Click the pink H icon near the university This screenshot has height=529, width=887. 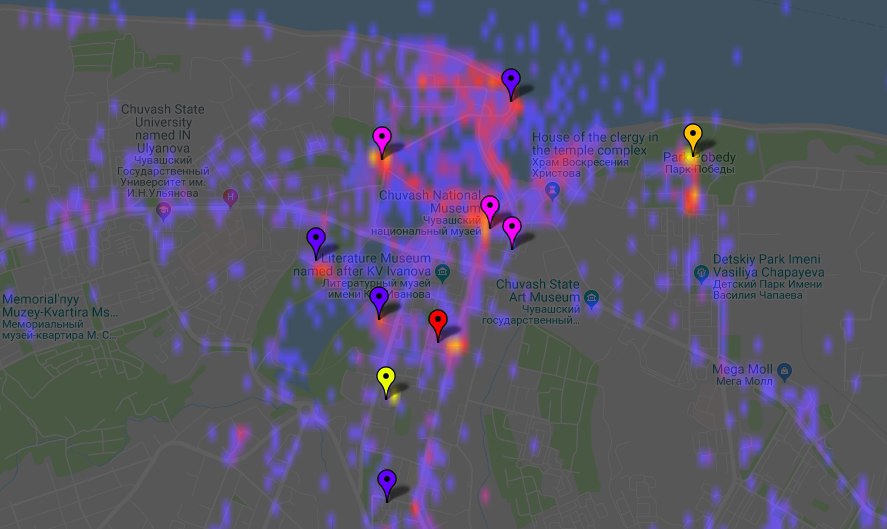(x=232, y=196)
